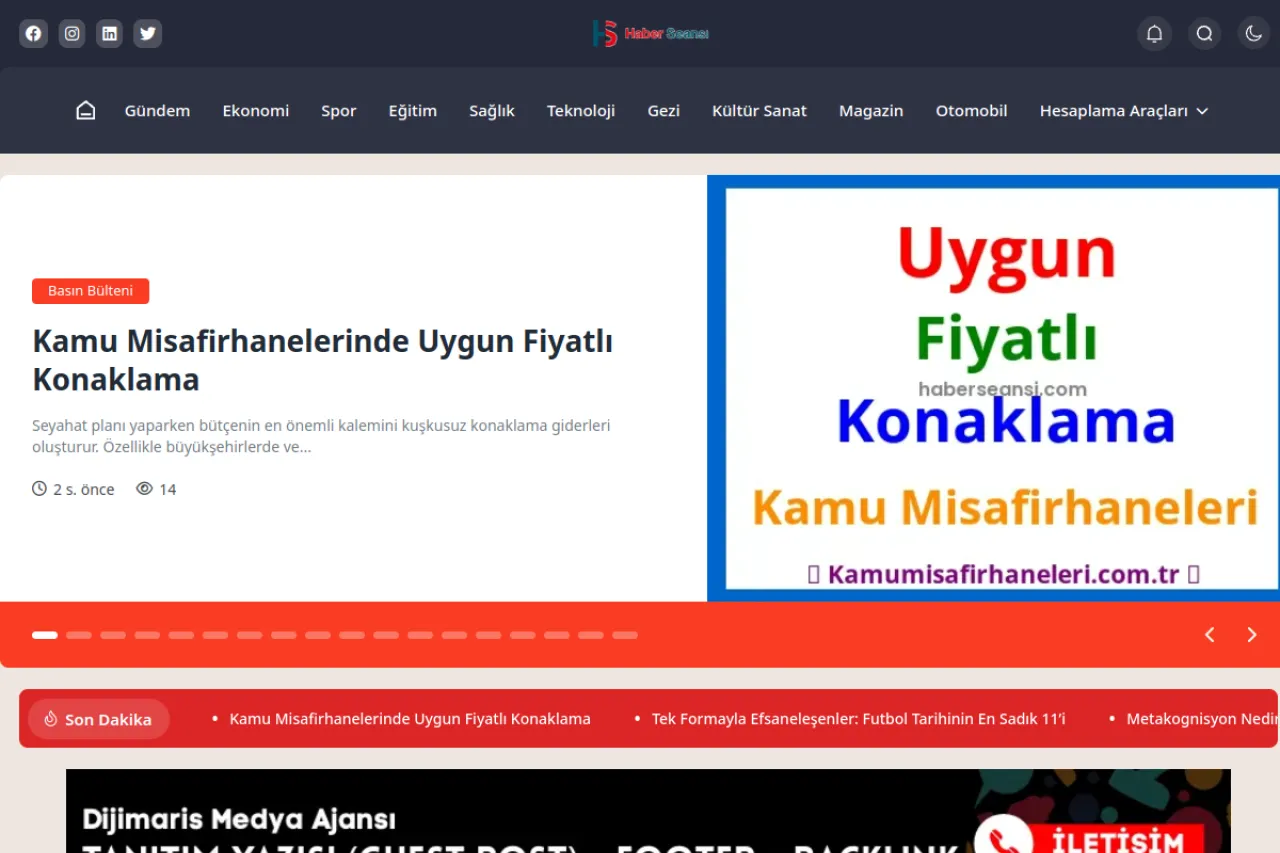Enable the Son Dakika breaking news ticker

click(x=98, y=718)
